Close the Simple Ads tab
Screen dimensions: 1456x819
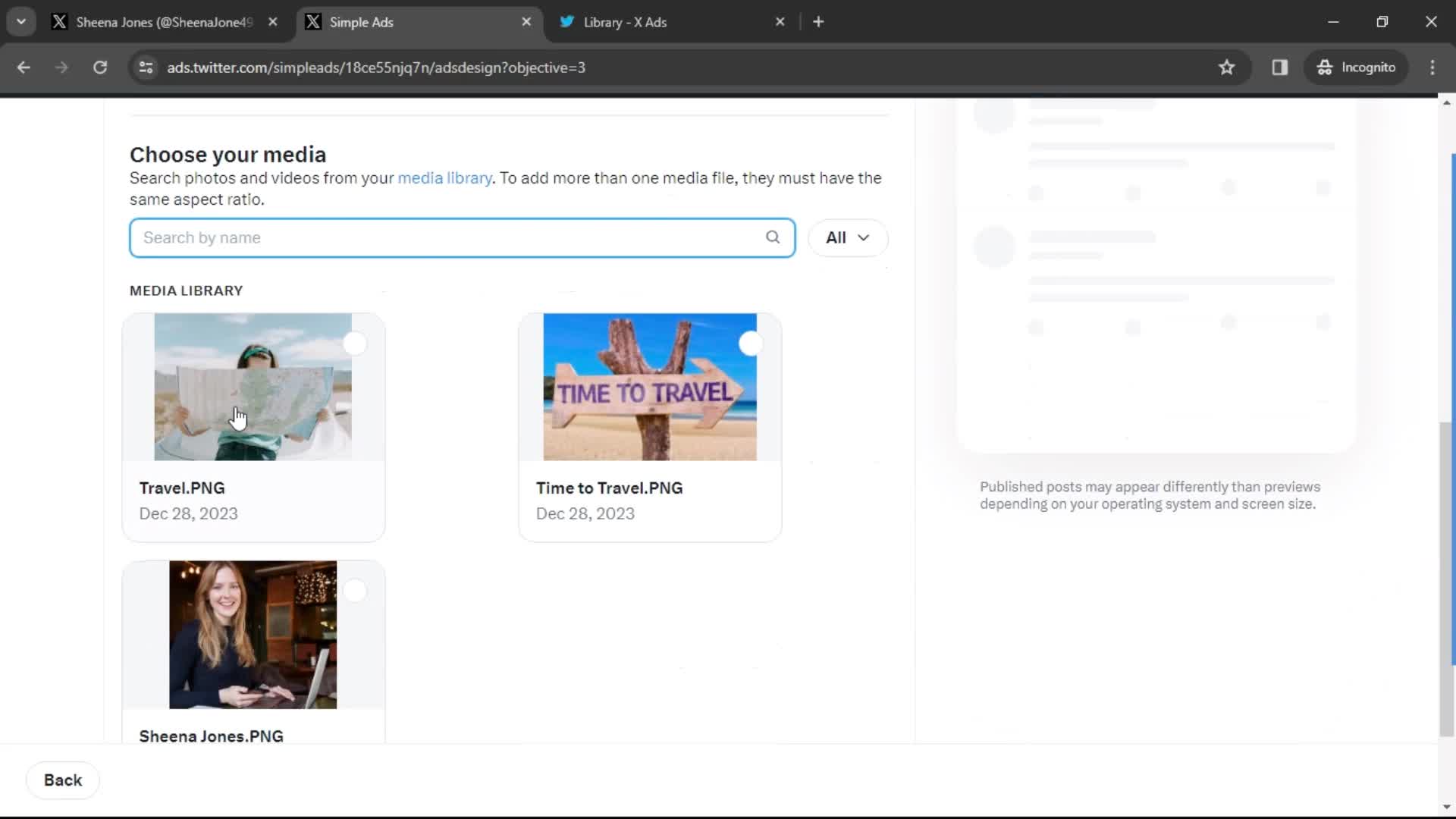coord(526,22)
